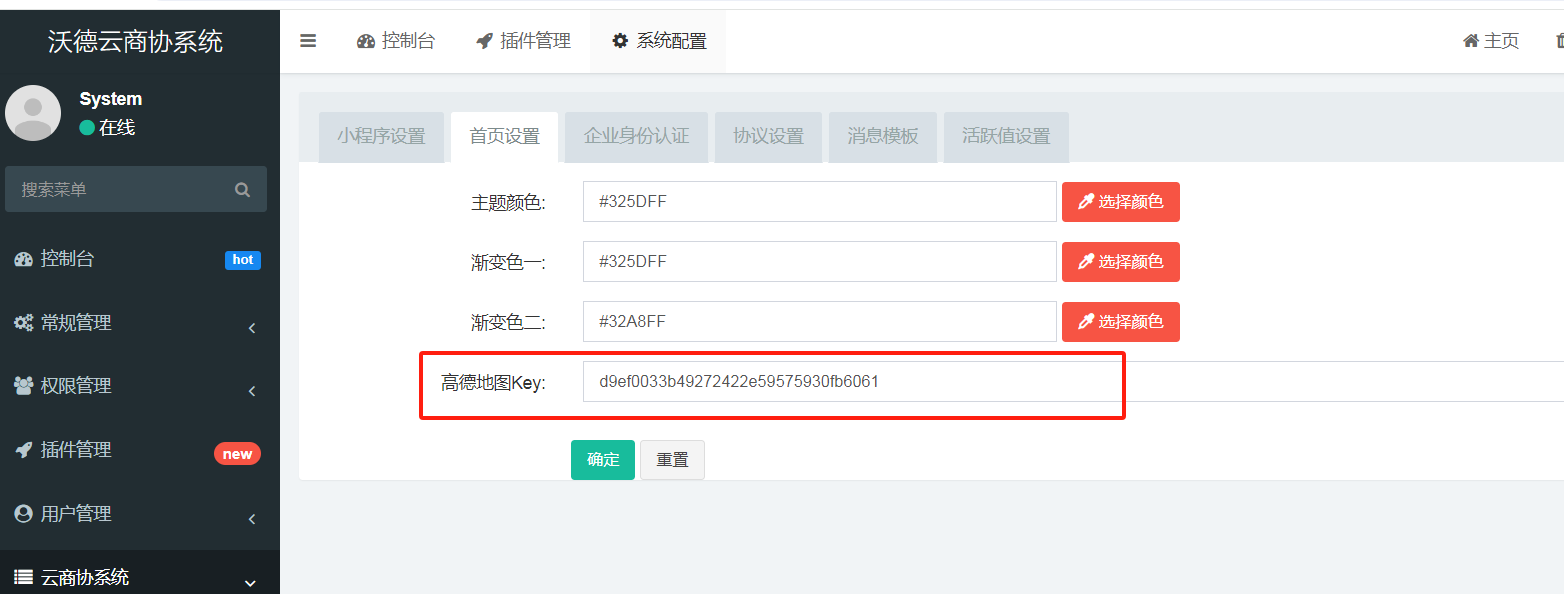Choose color for 主题颜色
The height and width of the screenshot is (594, 1564).
tap(1121, 202)
